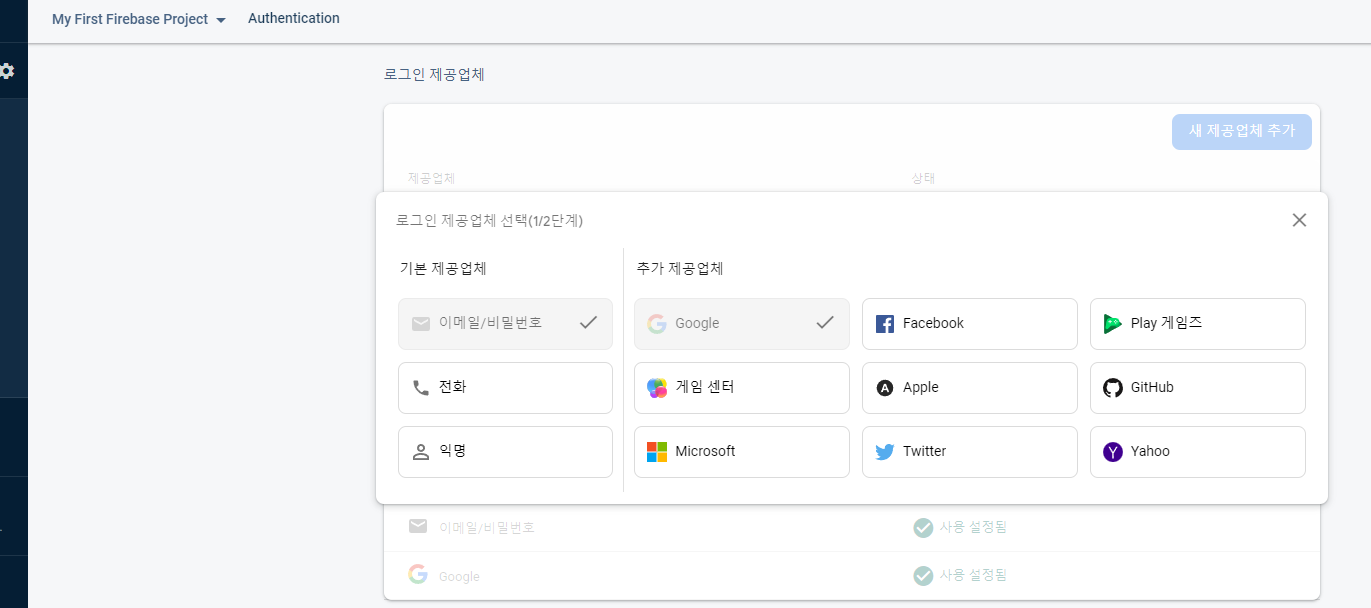Pick Microsoft sign-in provider
This screenshot has width=1371, height=608.
742,452
